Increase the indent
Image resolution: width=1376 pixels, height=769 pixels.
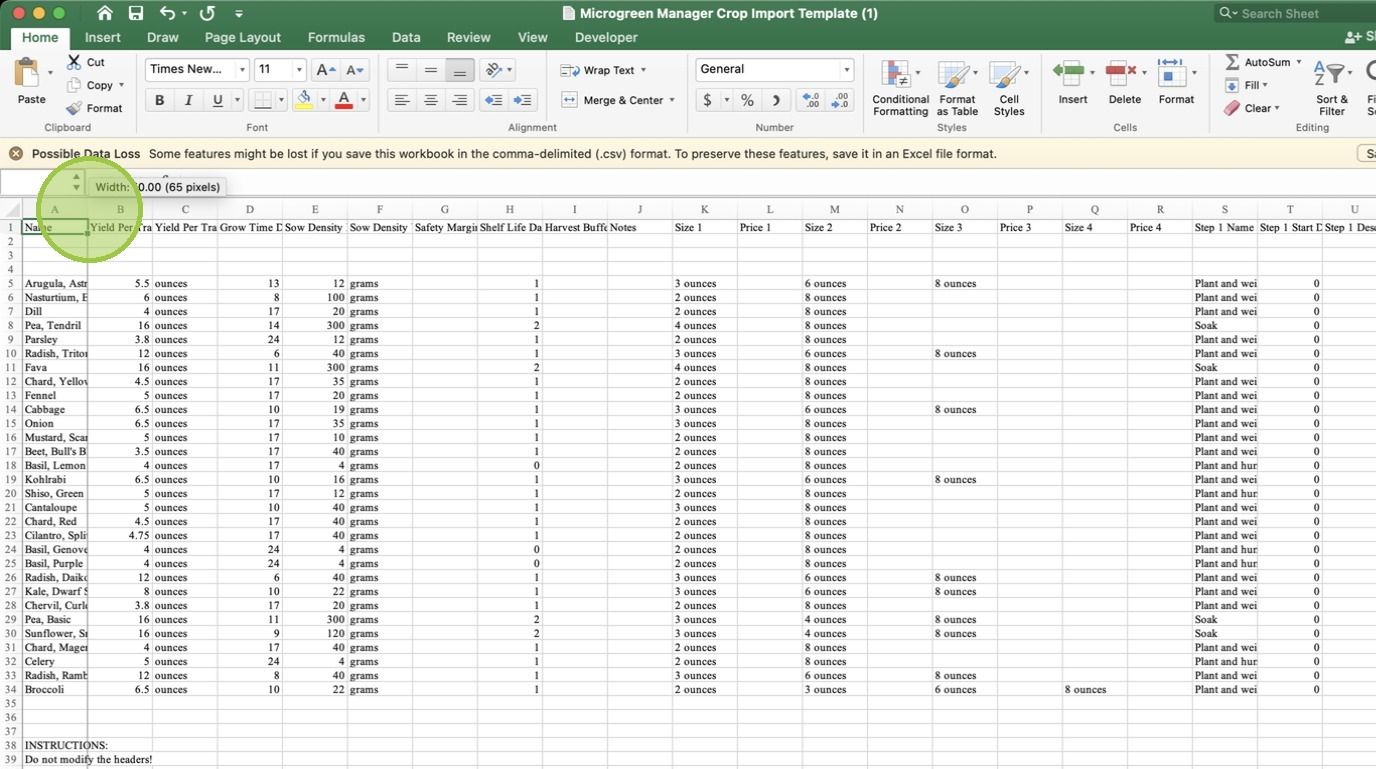(522, 100)
